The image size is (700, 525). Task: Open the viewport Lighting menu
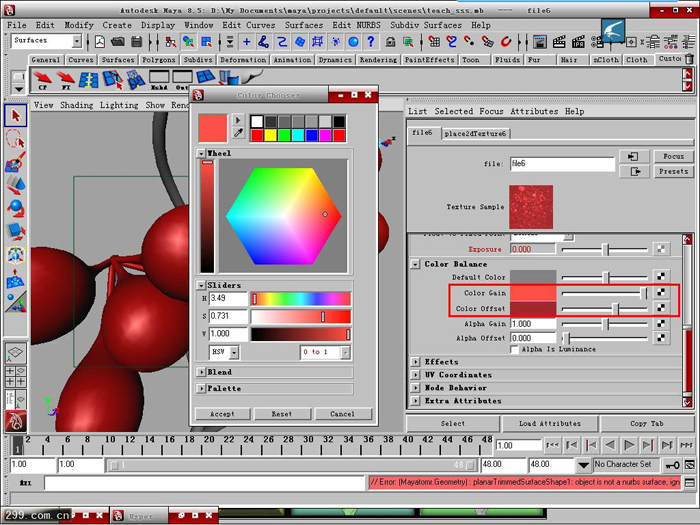pos(119,105)
